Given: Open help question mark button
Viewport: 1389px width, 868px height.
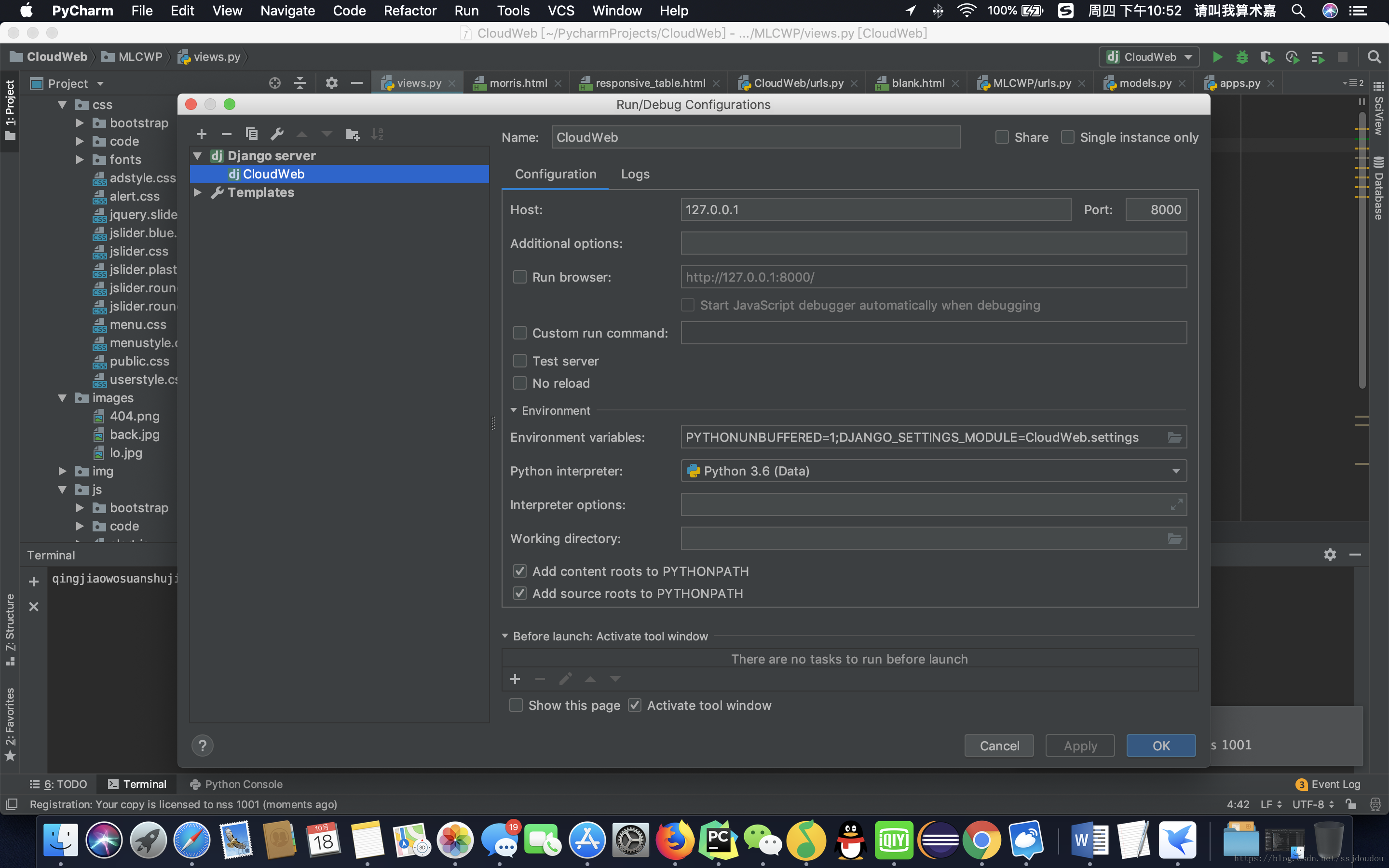Looking at the screenshot, I should 202,746.
